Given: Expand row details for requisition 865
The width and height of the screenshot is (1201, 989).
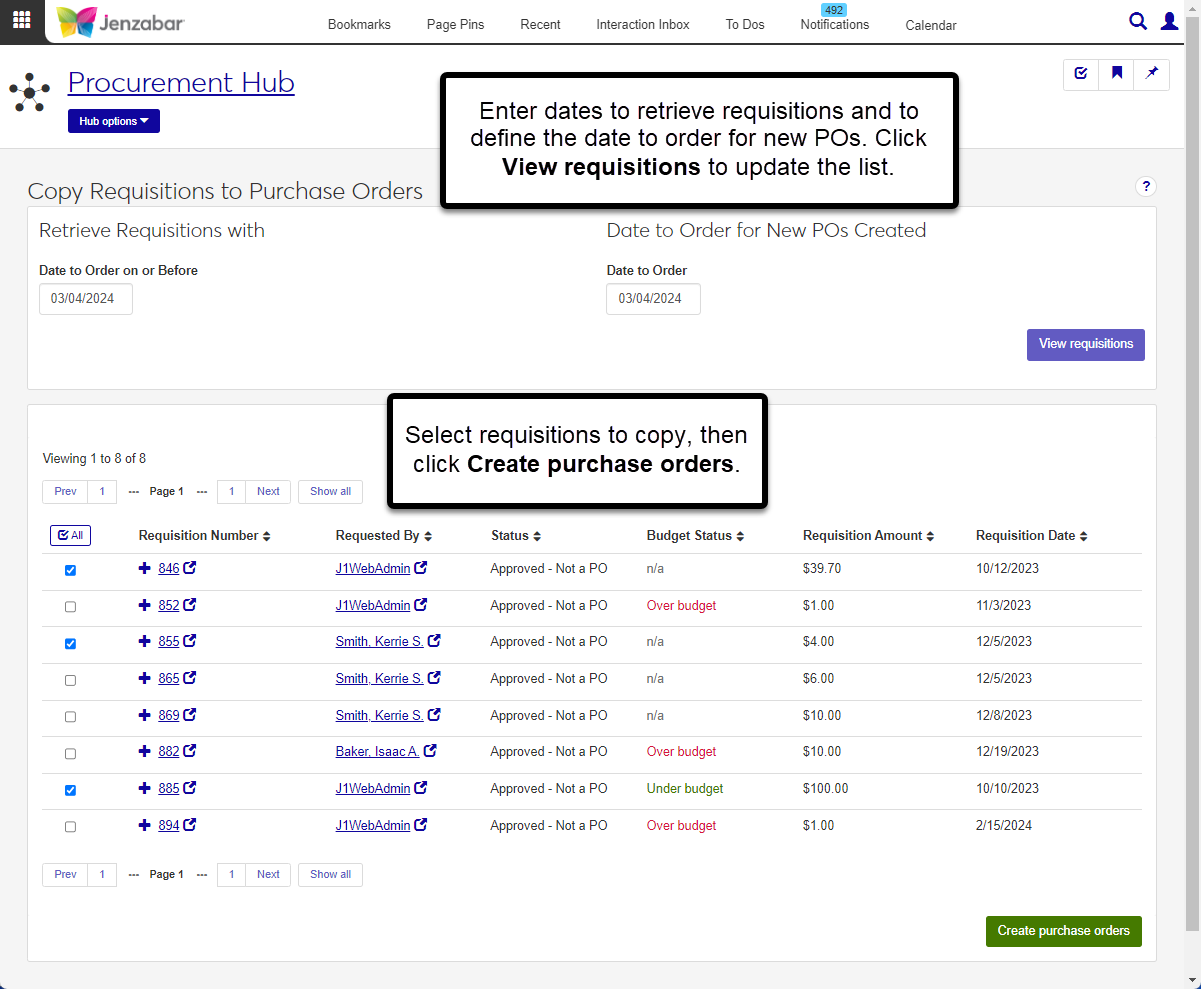Looking at the screenshot, I should [144, 678].
